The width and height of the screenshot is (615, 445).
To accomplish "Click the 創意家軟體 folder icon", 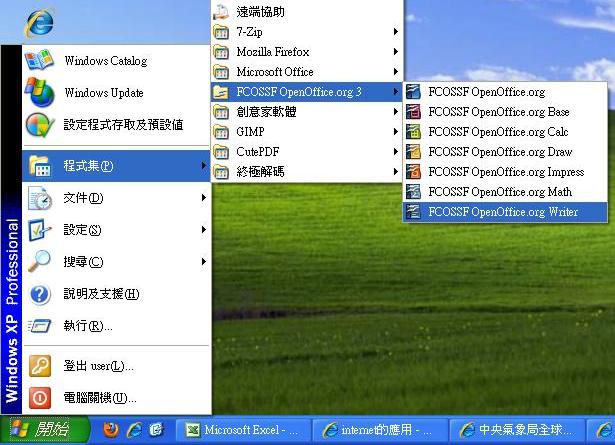I will point(221,112).
